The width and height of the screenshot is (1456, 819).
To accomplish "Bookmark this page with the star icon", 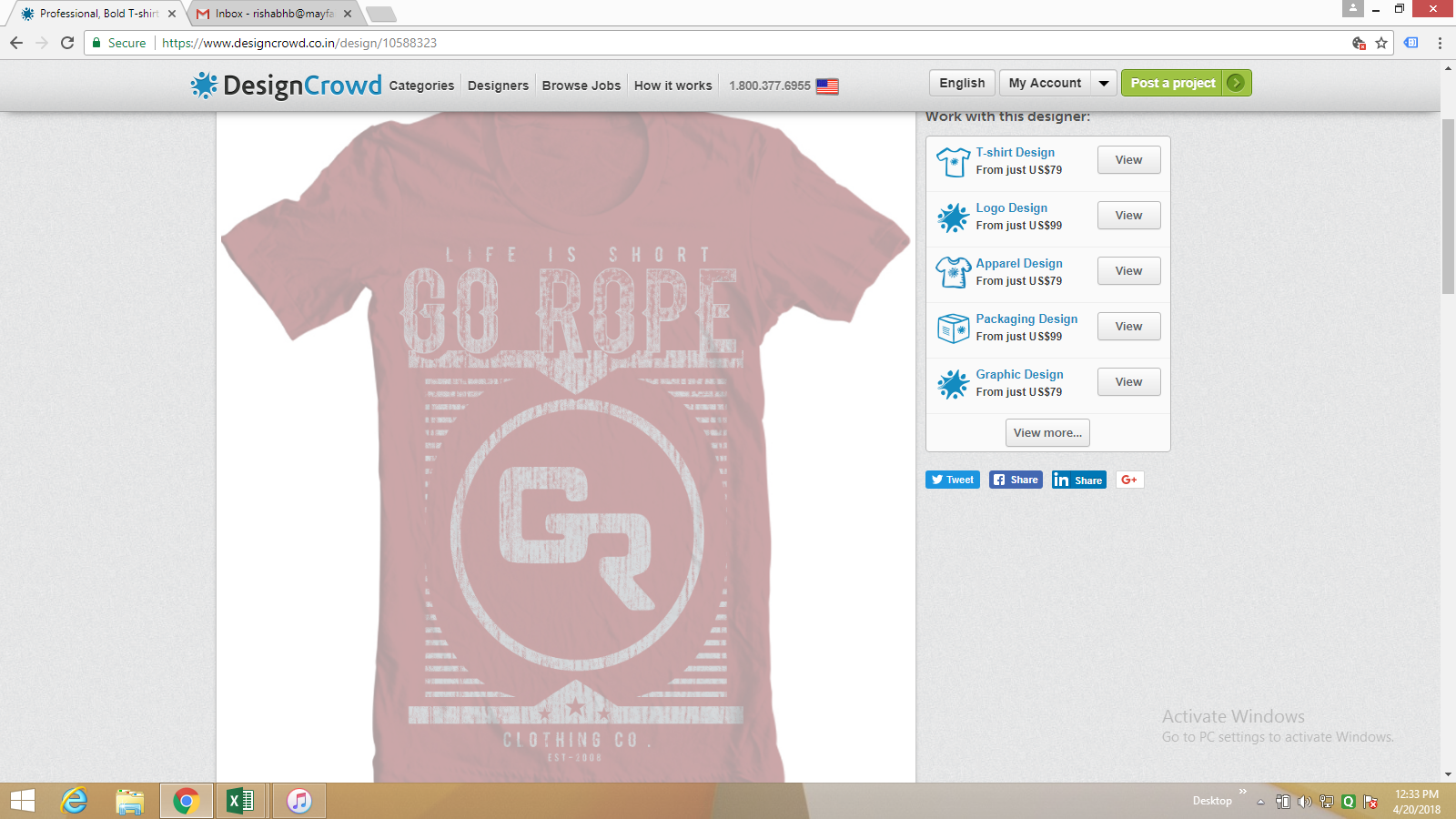I will [x=1381, y=43].
